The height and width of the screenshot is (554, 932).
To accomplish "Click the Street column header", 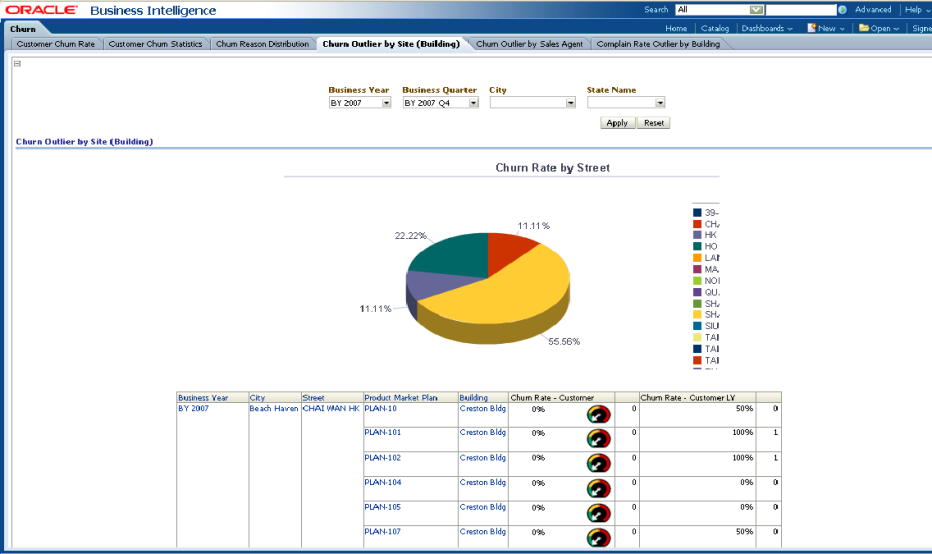I will [x=313, y=398].
